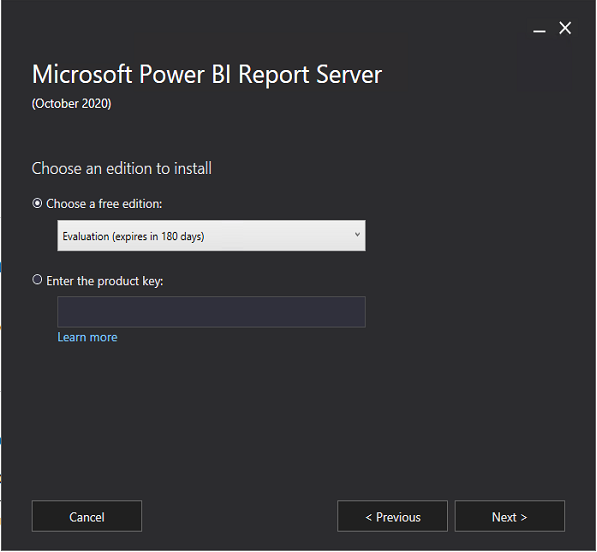Focus the product key text field
Screen dimensions: 597x552
[x=211, y=312]
